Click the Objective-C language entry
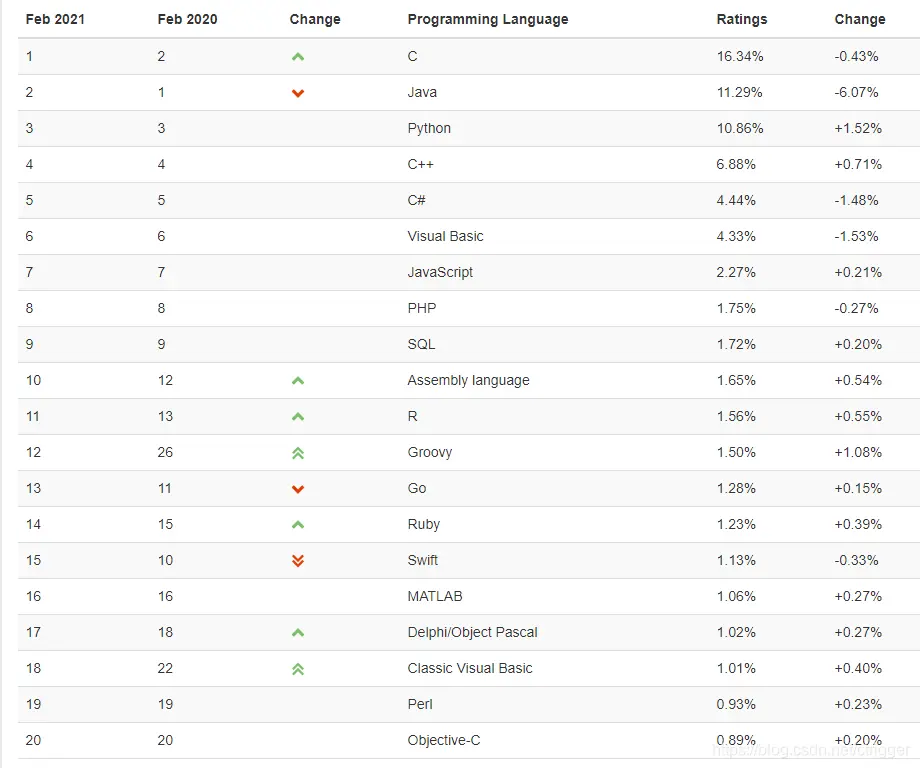 click(x=444, y=740)
